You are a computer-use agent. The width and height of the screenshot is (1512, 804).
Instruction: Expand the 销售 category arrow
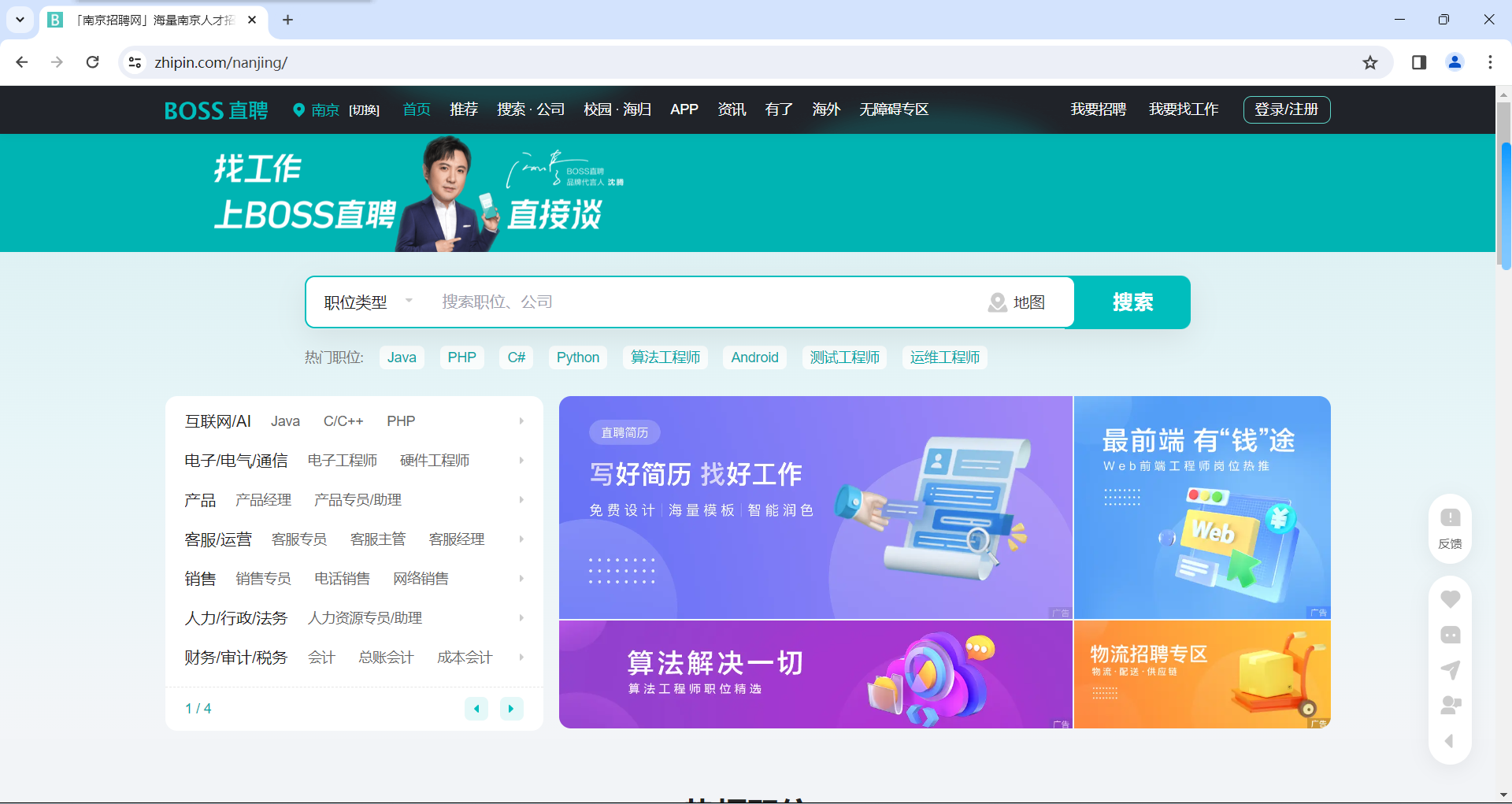point(521,579)
